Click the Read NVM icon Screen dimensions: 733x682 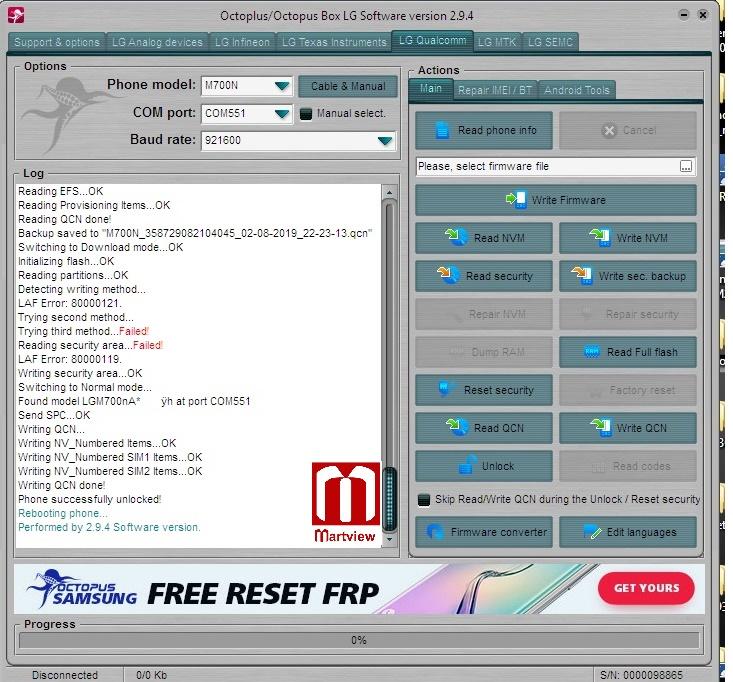coord(456,237)
